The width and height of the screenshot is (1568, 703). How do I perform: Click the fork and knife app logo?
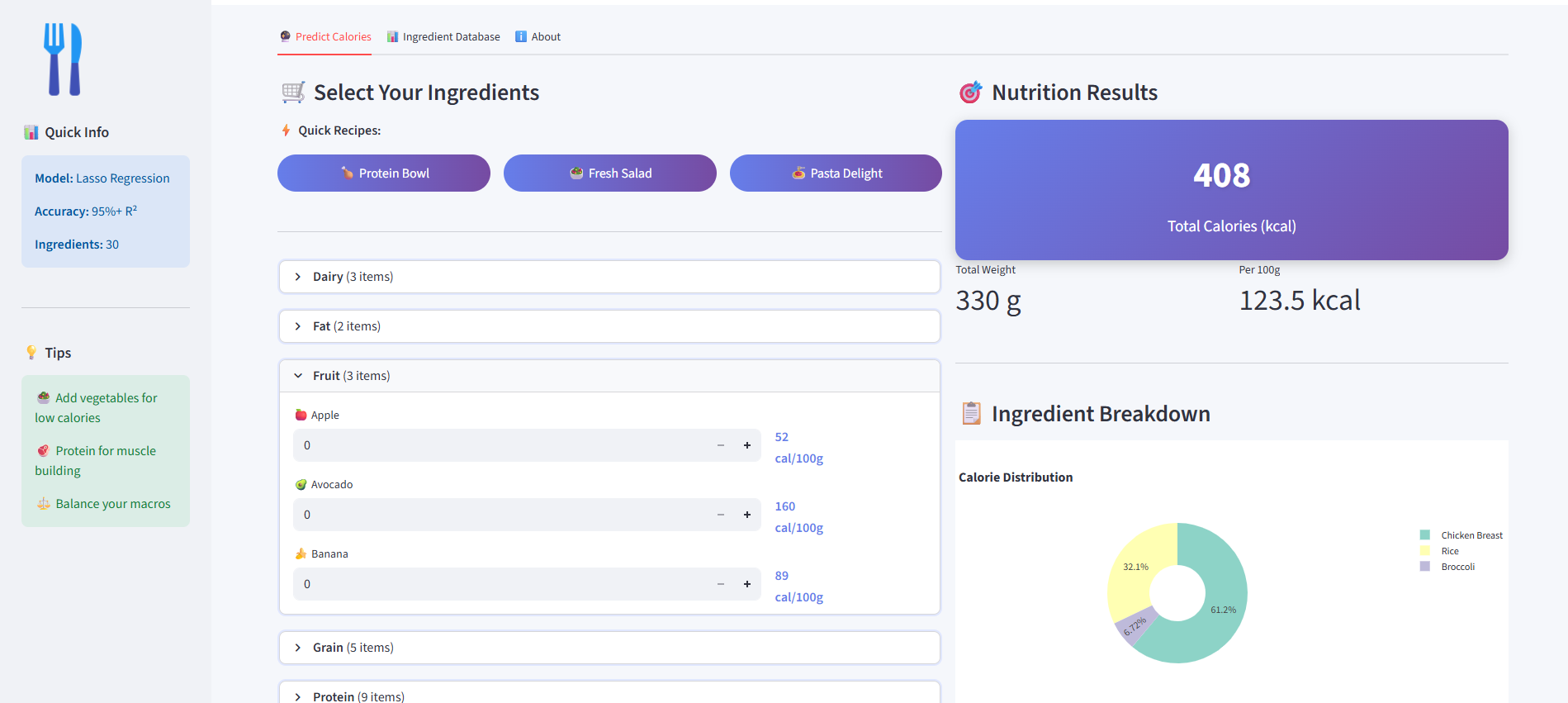[64, 59]
